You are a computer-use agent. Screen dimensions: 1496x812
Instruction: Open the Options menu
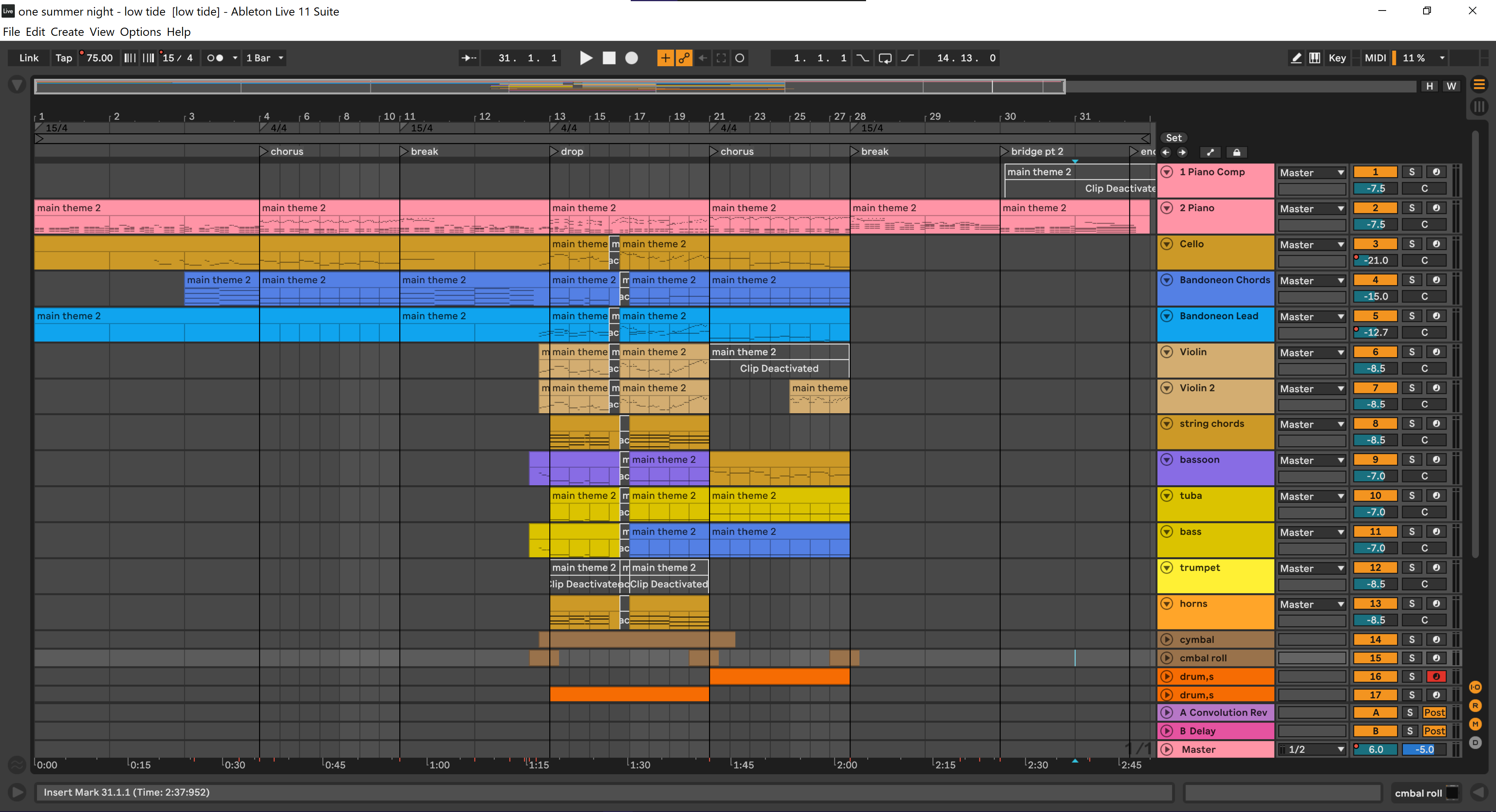140,32
